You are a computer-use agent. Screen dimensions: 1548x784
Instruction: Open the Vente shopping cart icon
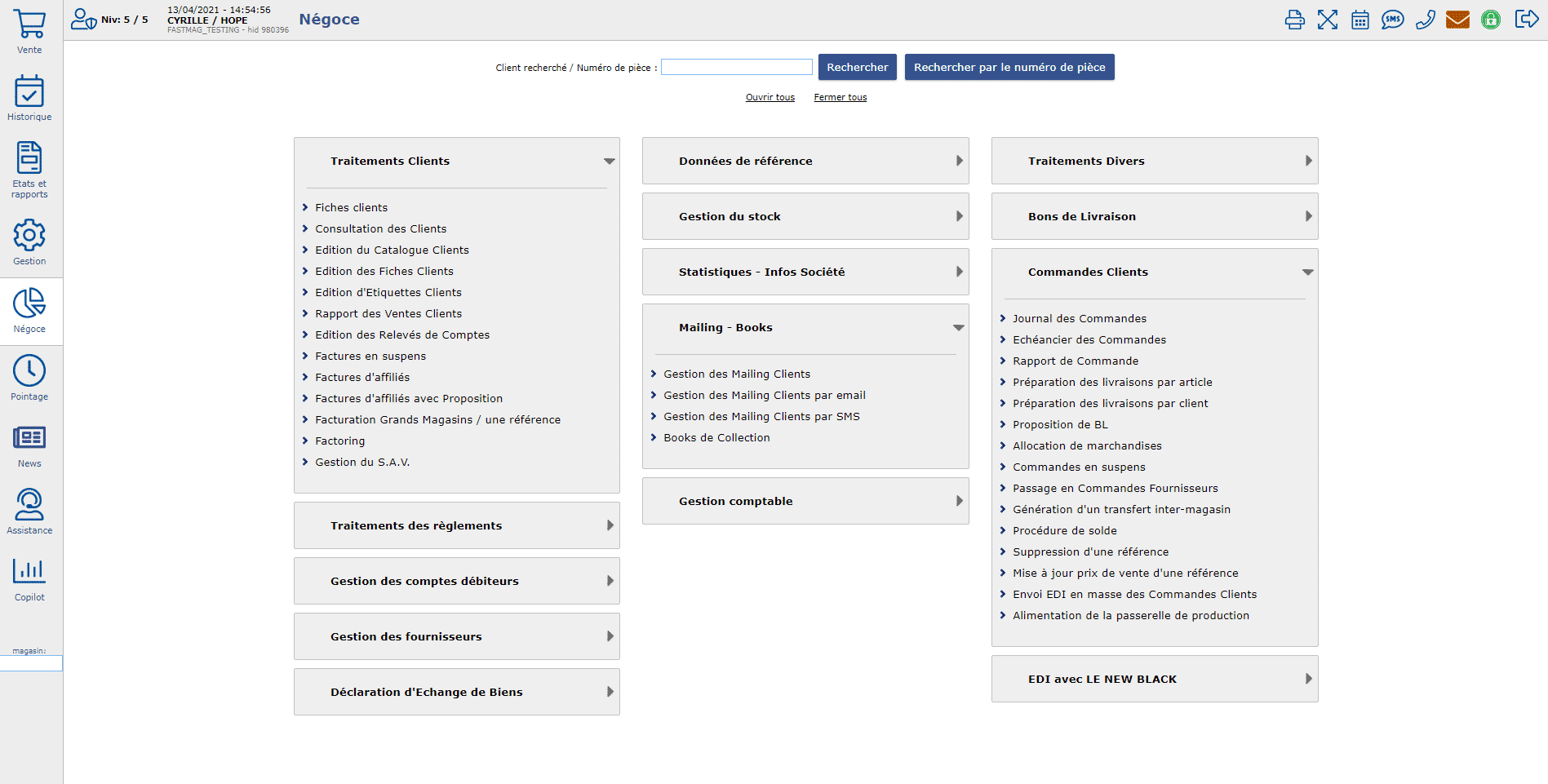[x=29, y=24]
